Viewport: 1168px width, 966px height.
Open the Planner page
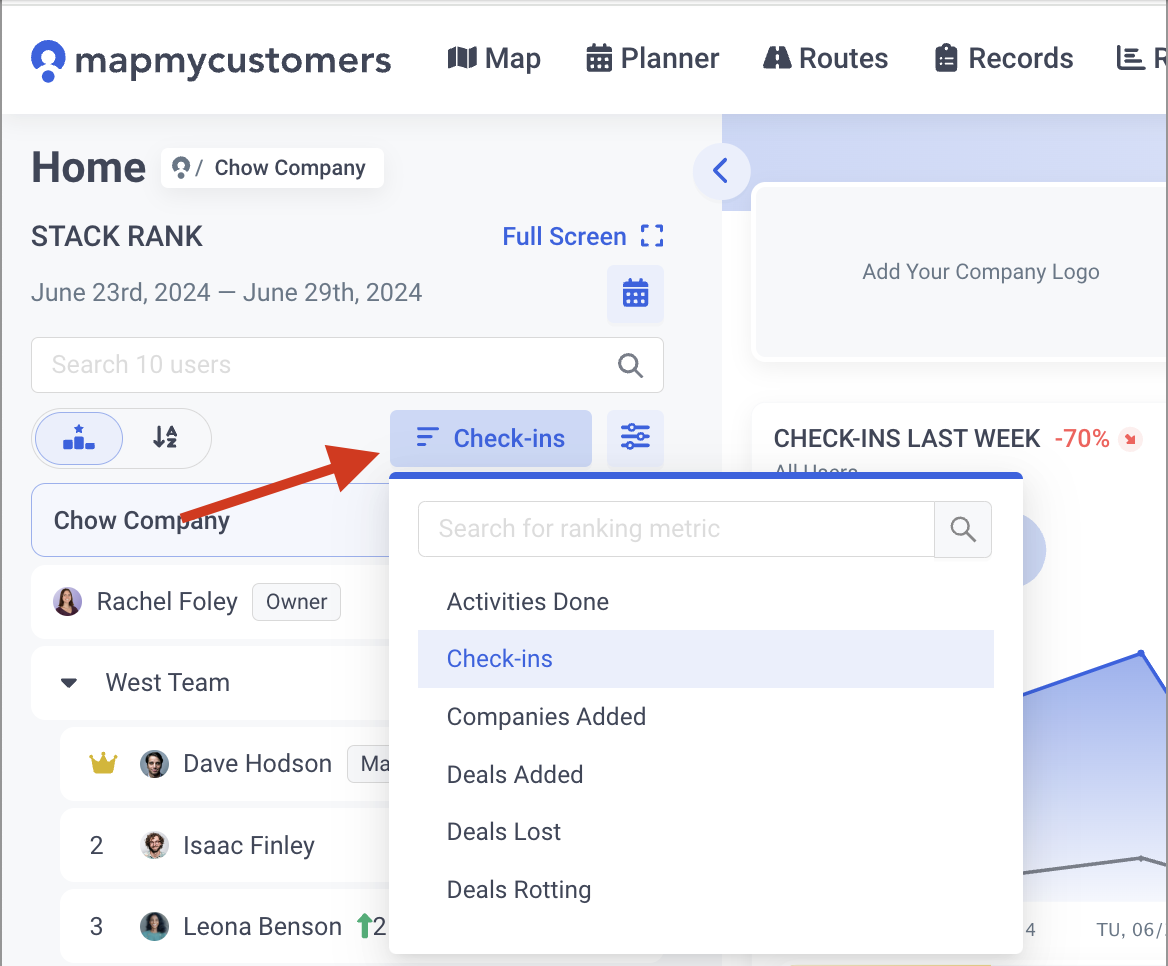pos(653,58)
